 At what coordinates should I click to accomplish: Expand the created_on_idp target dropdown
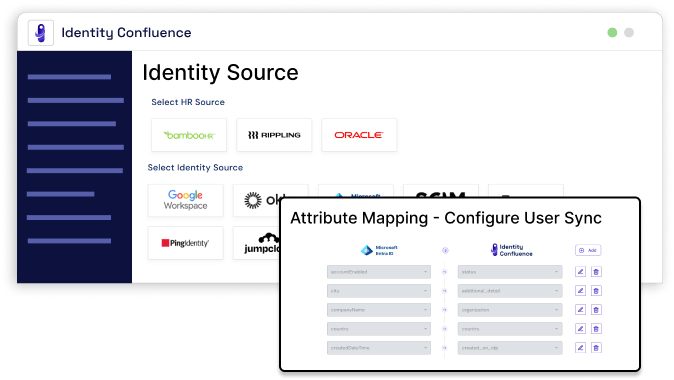coord(510,348)
